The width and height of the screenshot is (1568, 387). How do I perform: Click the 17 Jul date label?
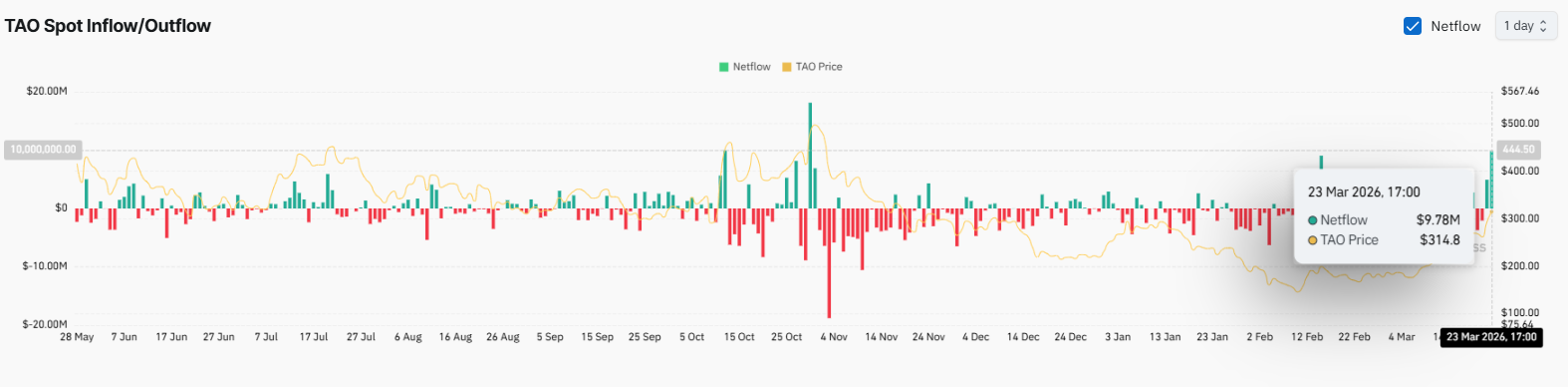314,337
